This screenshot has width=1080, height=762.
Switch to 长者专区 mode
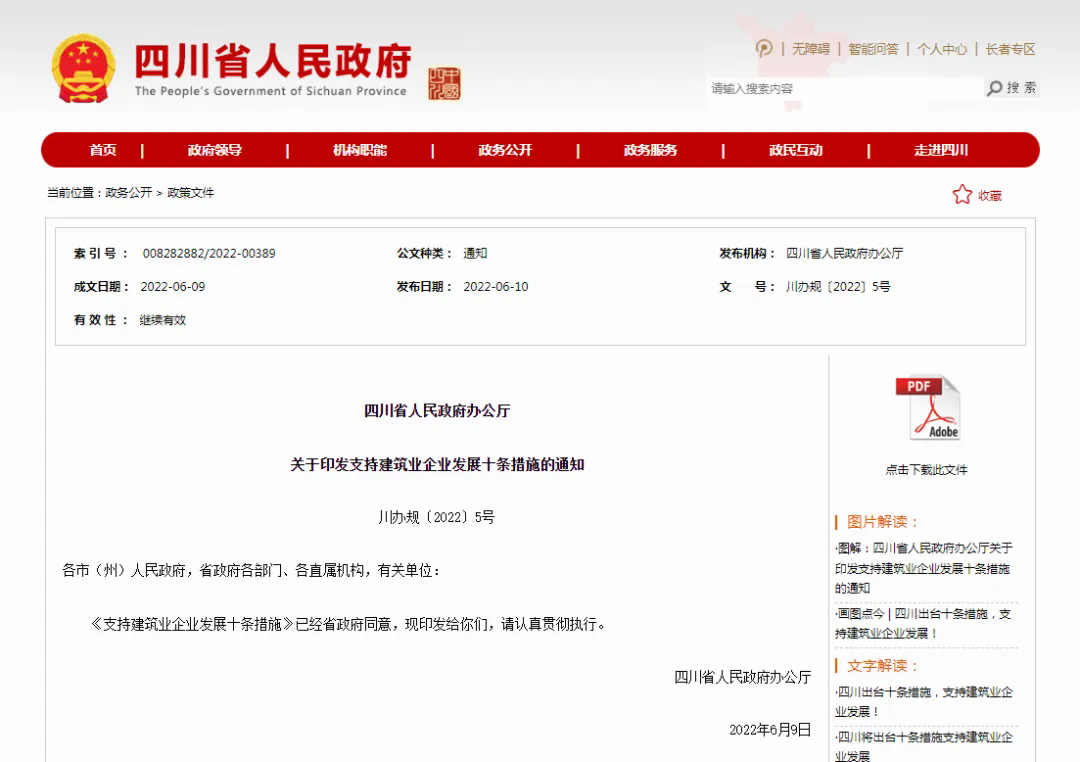point(1010,49)
